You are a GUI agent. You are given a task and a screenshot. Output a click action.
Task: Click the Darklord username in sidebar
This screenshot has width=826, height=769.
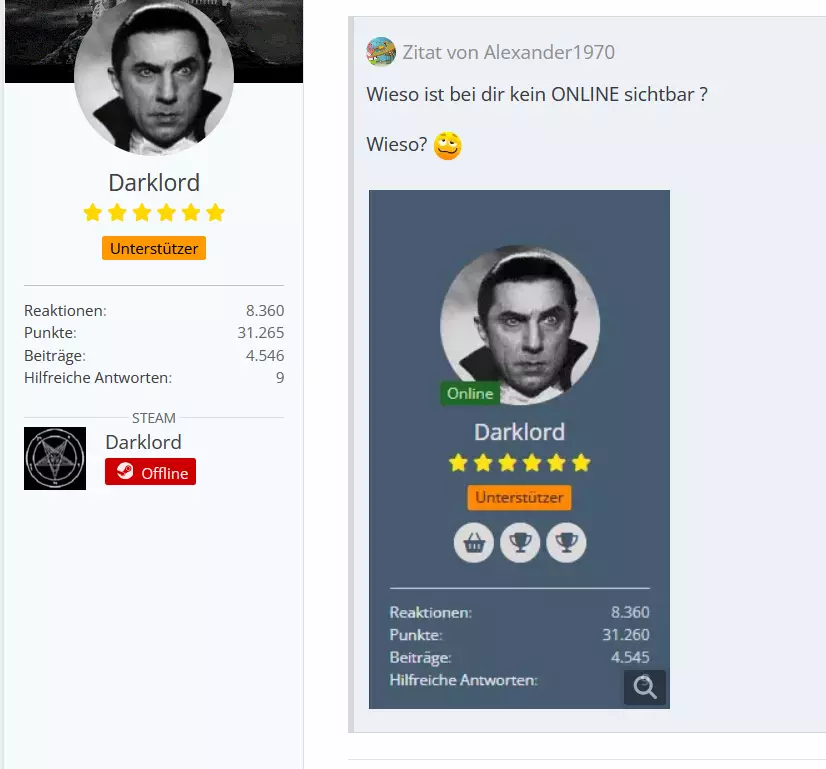click(x=154, y=183)
